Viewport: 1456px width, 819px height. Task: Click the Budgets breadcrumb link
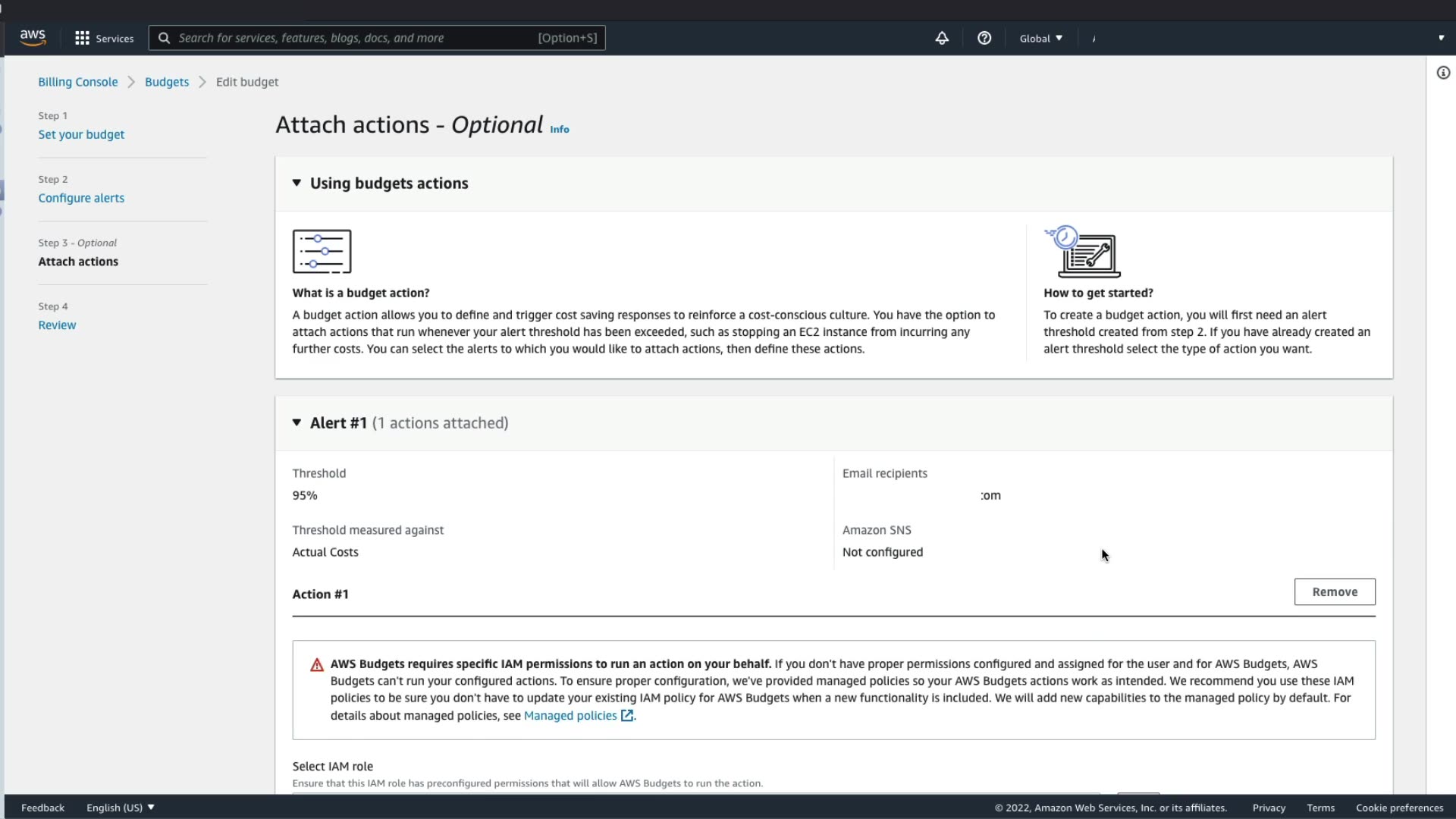coord(166,82)
